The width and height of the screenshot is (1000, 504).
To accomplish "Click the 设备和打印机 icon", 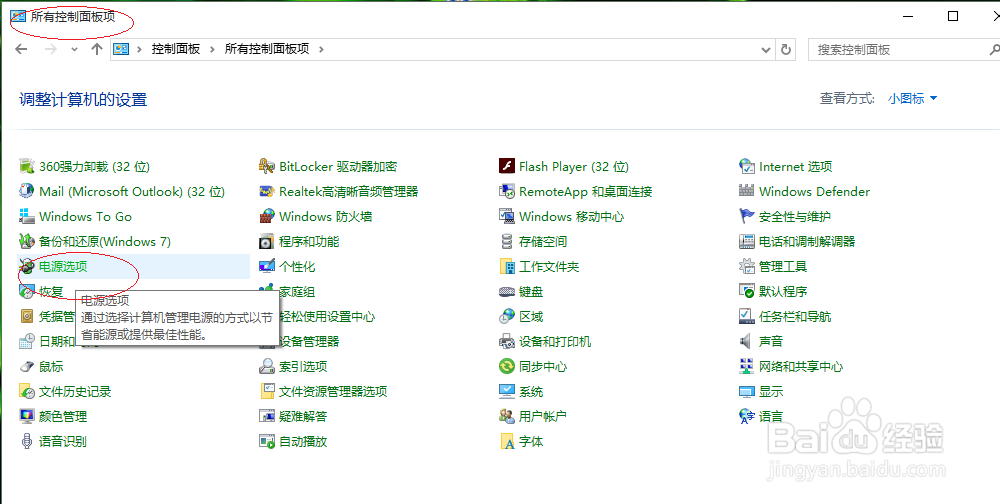I will tap(506, 341).
